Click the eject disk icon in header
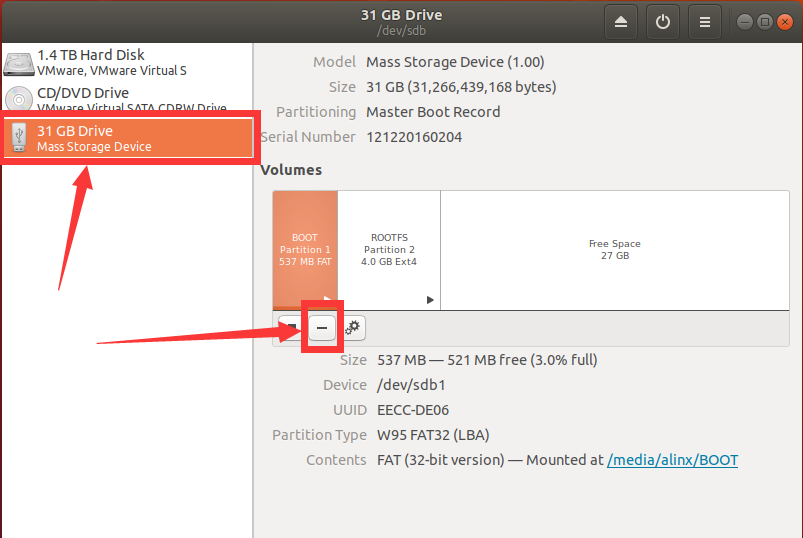Screen dimensions: 803x538 click(621, 22)
